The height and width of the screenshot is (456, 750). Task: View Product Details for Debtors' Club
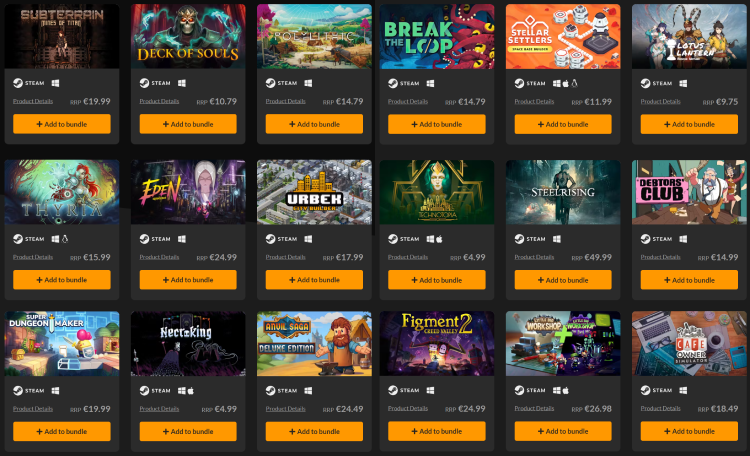point(661,257)
